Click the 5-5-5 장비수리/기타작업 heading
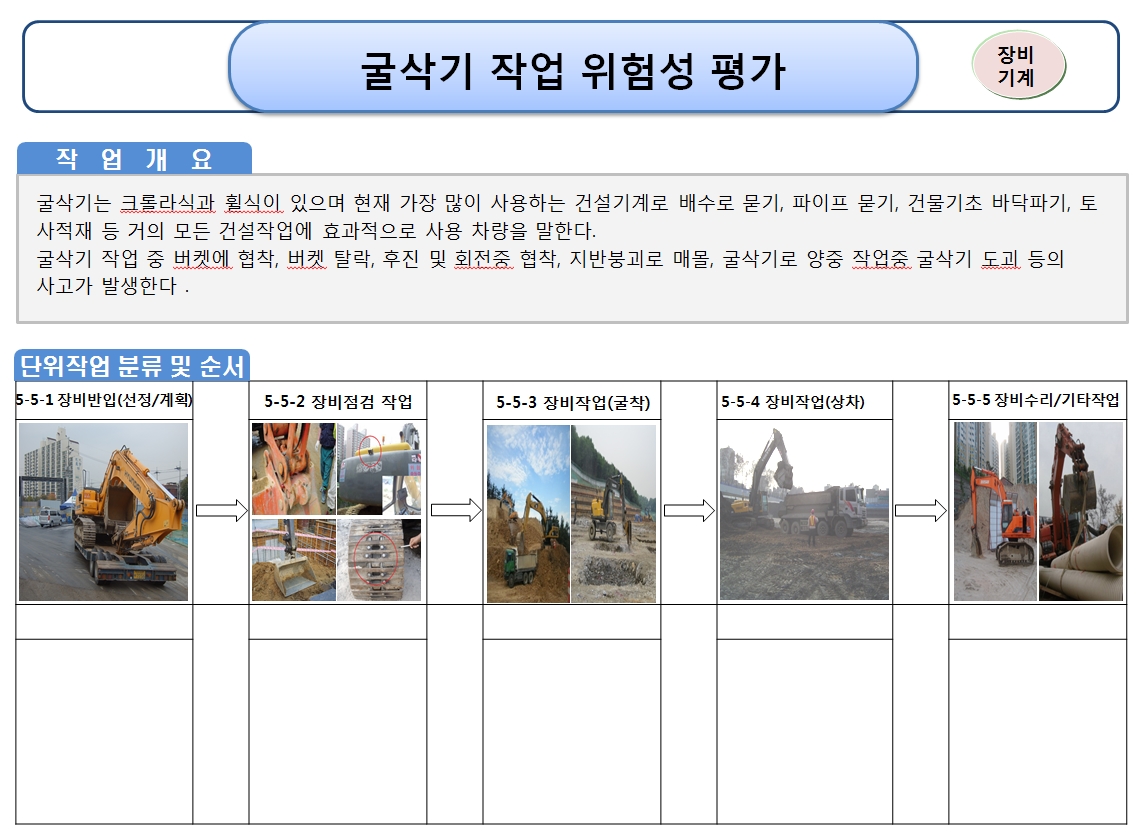The height and width of the screenshot is (840, 1141). click(x=1035, y=400)
